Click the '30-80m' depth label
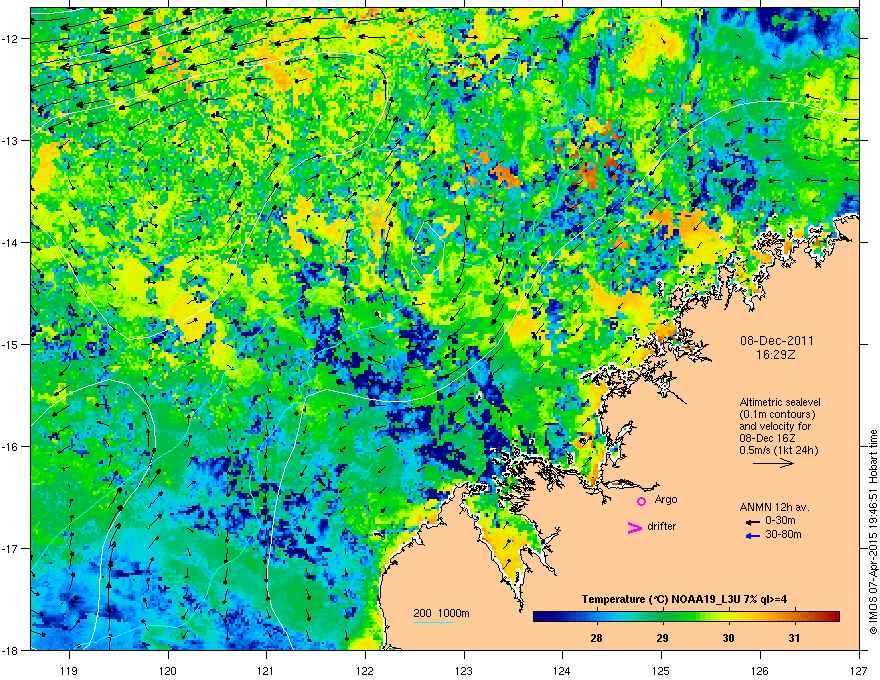This screenshot has width=880, height=680. coord(783,535)
